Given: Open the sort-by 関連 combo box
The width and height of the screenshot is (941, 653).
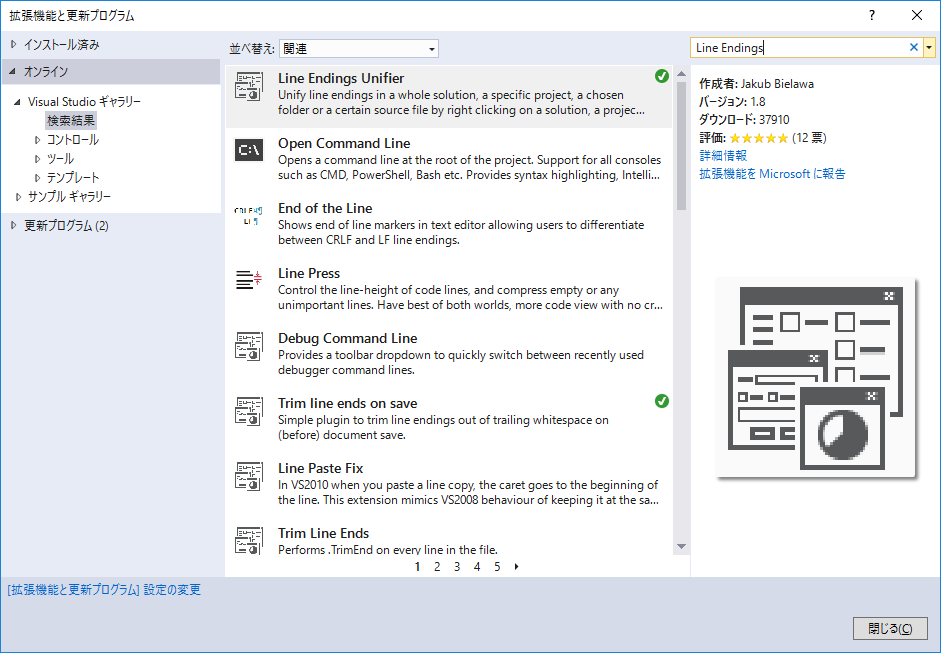Looking at the screenshot, I should tap(359, 49).
